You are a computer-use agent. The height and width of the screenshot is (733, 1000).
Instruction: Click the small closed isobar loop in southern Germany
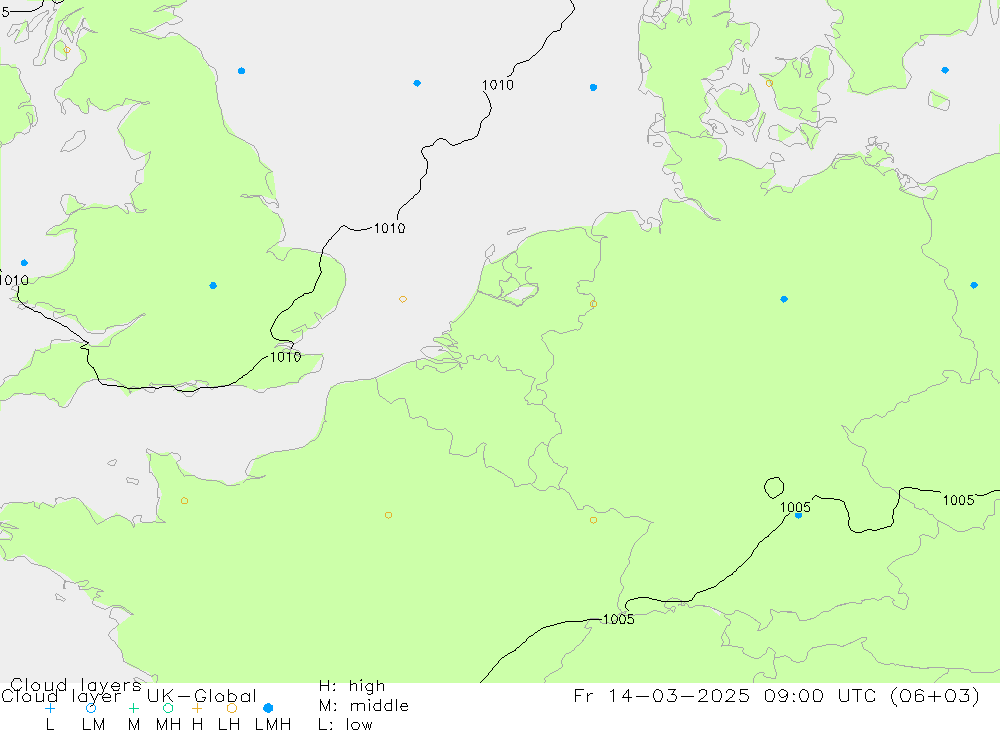coord(774,488)
